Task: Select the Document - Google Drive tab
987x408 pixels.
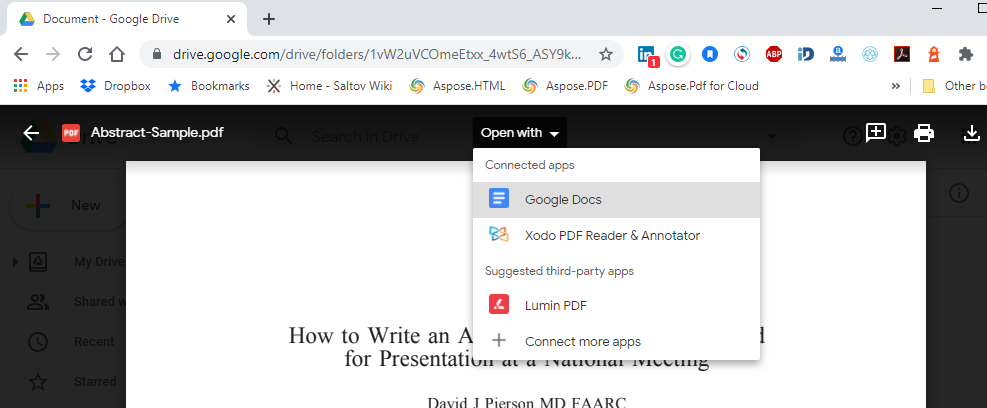Action: [127, 19]
